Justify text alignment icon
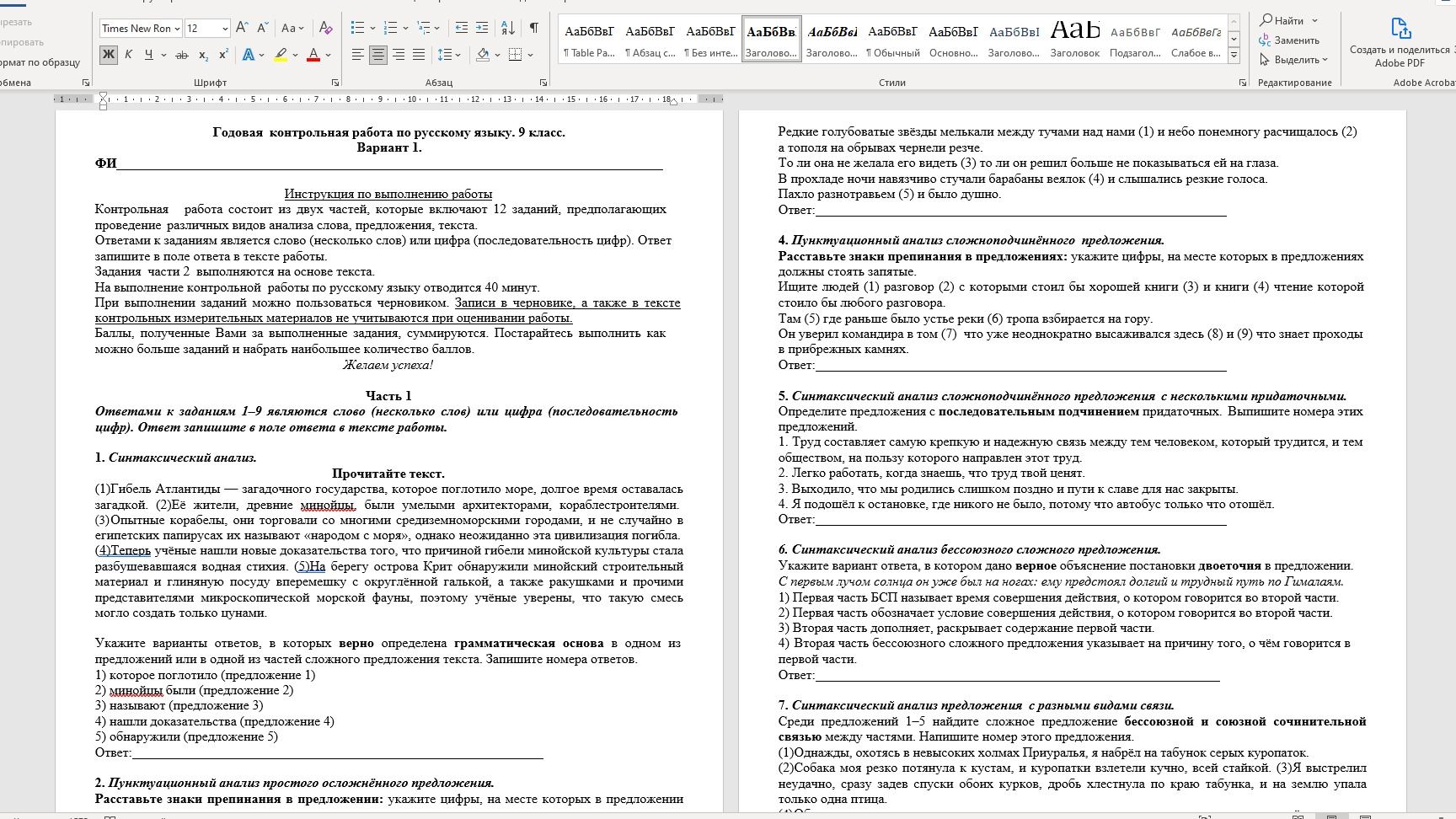Viewport: 1456px width, 819px height. click(419, 55)
